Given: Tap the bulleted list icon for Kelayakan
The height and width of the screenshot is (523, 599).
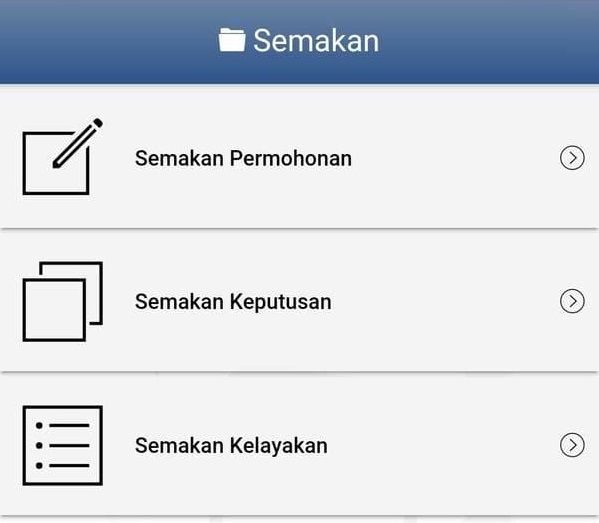Looking at the screenshot, I should (x=63, y=445).
